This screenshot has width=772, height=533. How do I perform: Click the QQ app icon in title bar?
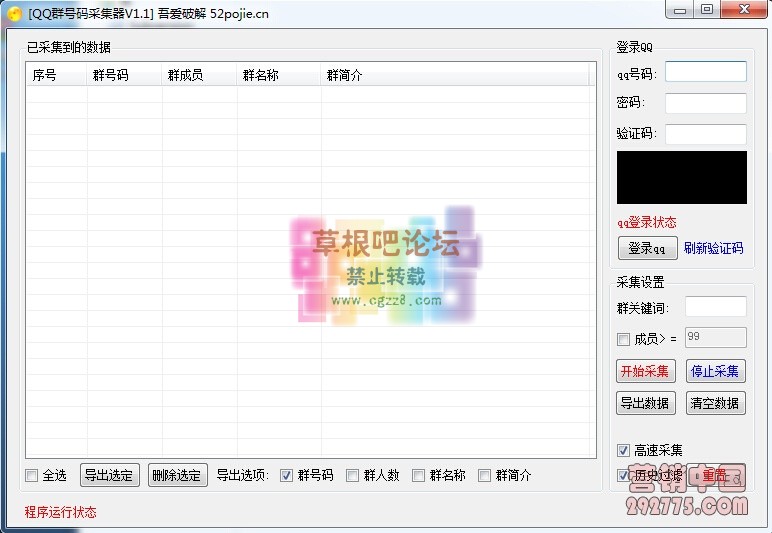(14, 13)
